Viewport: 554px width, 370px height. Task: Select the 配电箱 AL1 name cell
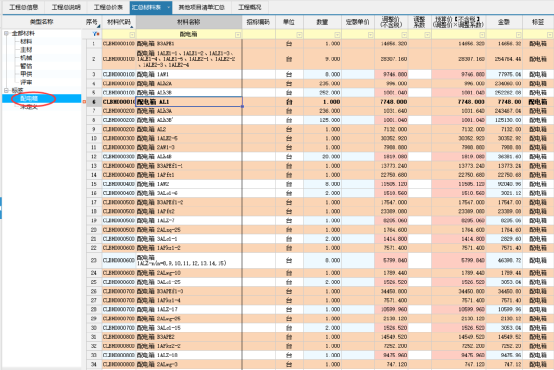[189, 102]
